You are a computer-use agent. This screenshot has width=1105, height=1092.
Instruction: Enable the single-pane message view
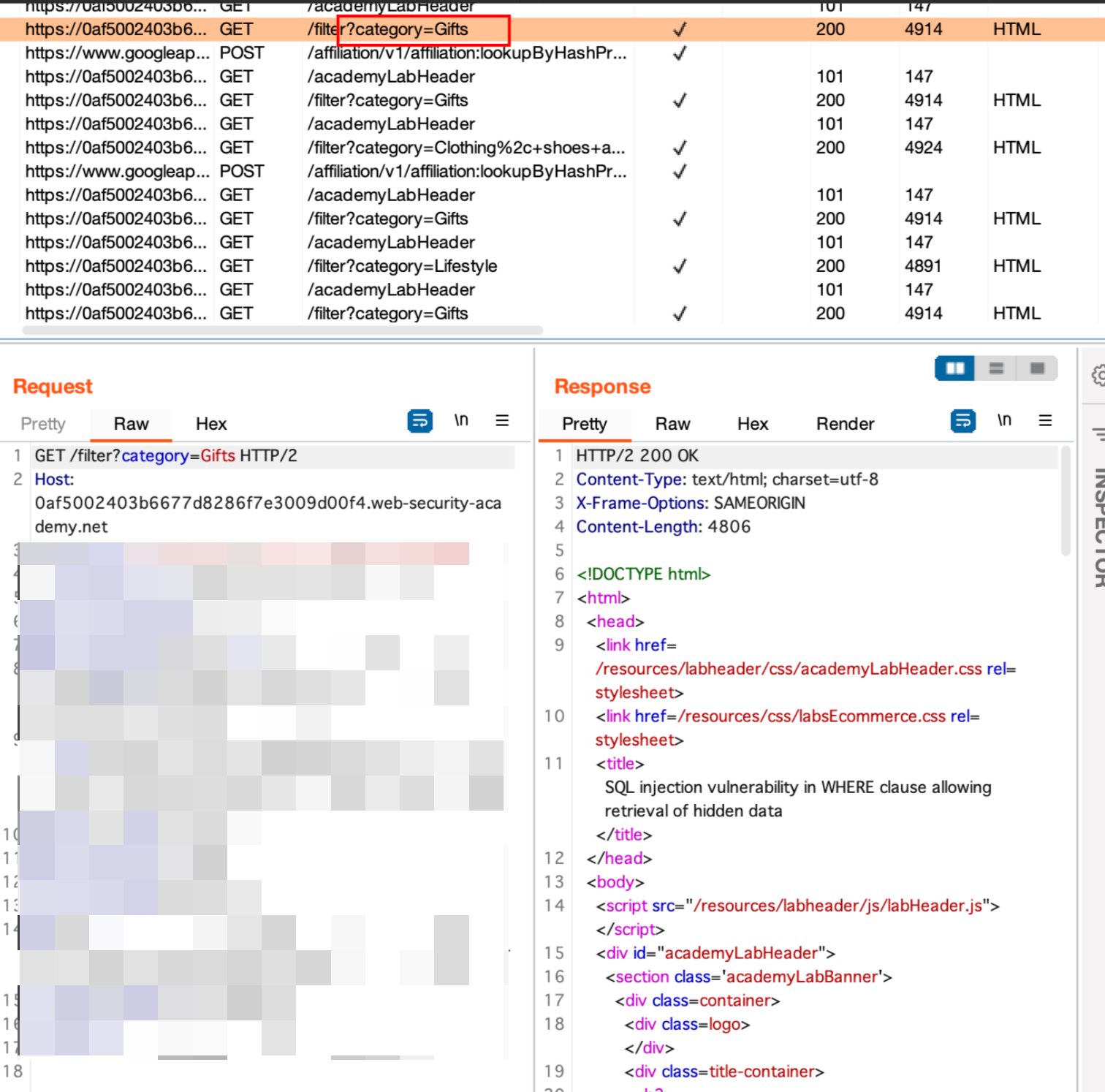point(1037,368)
